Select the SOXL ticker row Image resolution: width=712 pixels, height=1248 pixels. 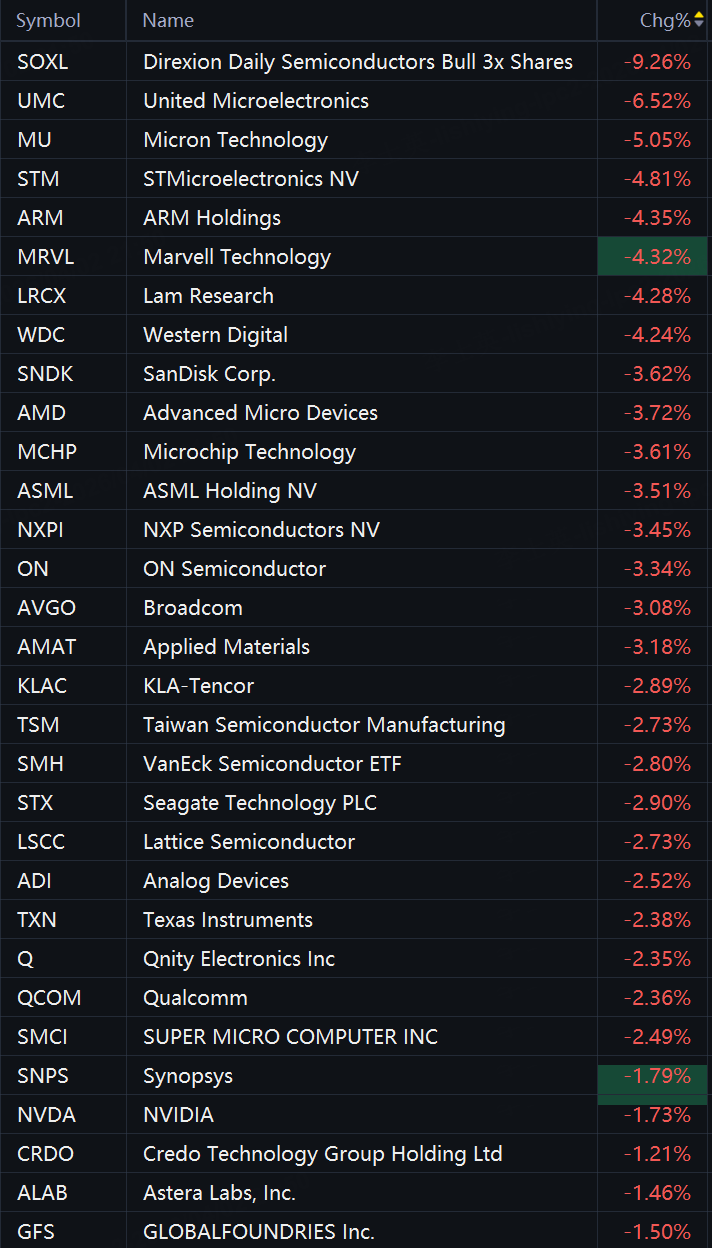[x=356, y=62]
